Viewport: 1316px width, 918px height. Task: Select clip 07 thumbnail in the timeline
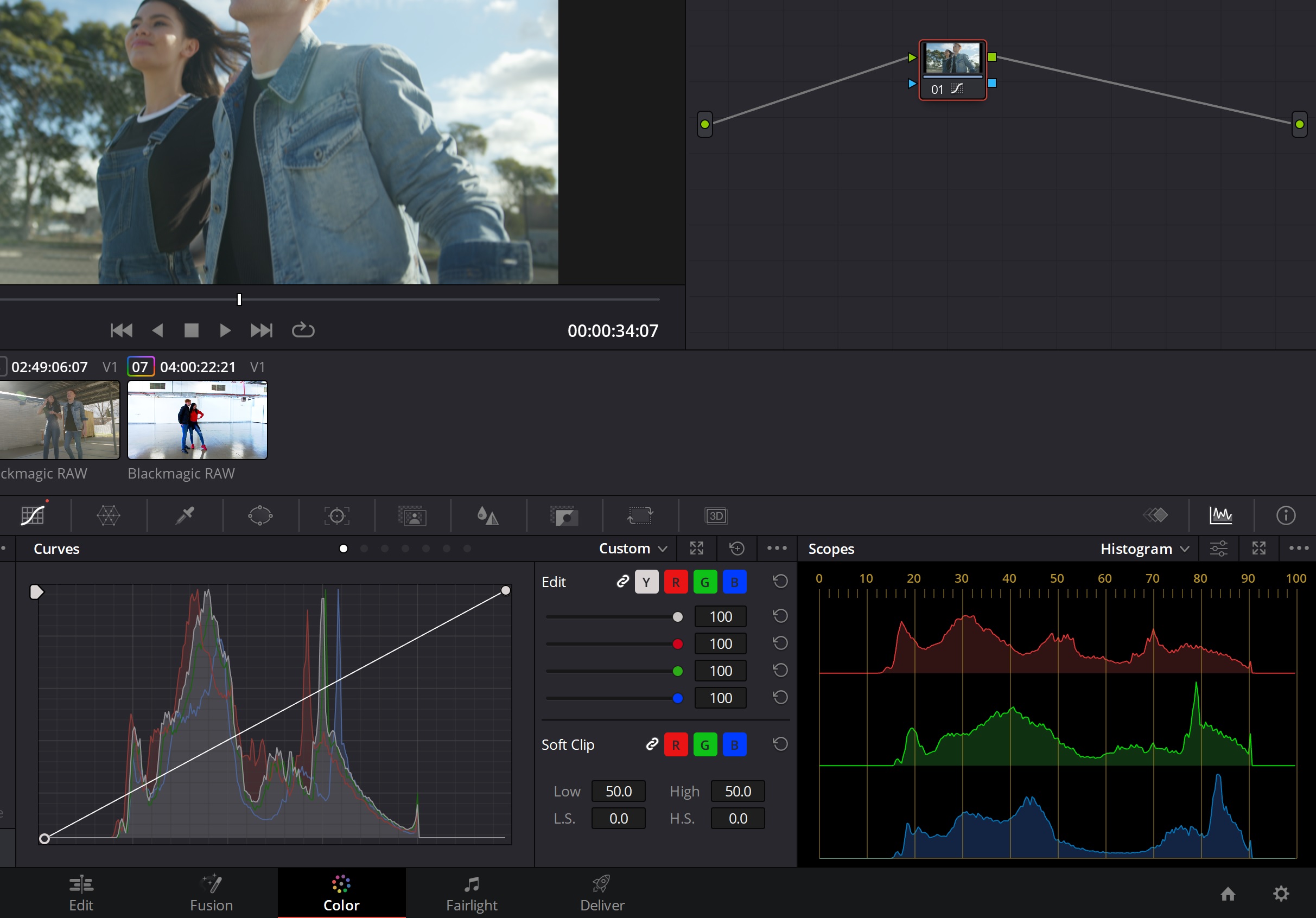pyautogui.click(x=197, y=419)
